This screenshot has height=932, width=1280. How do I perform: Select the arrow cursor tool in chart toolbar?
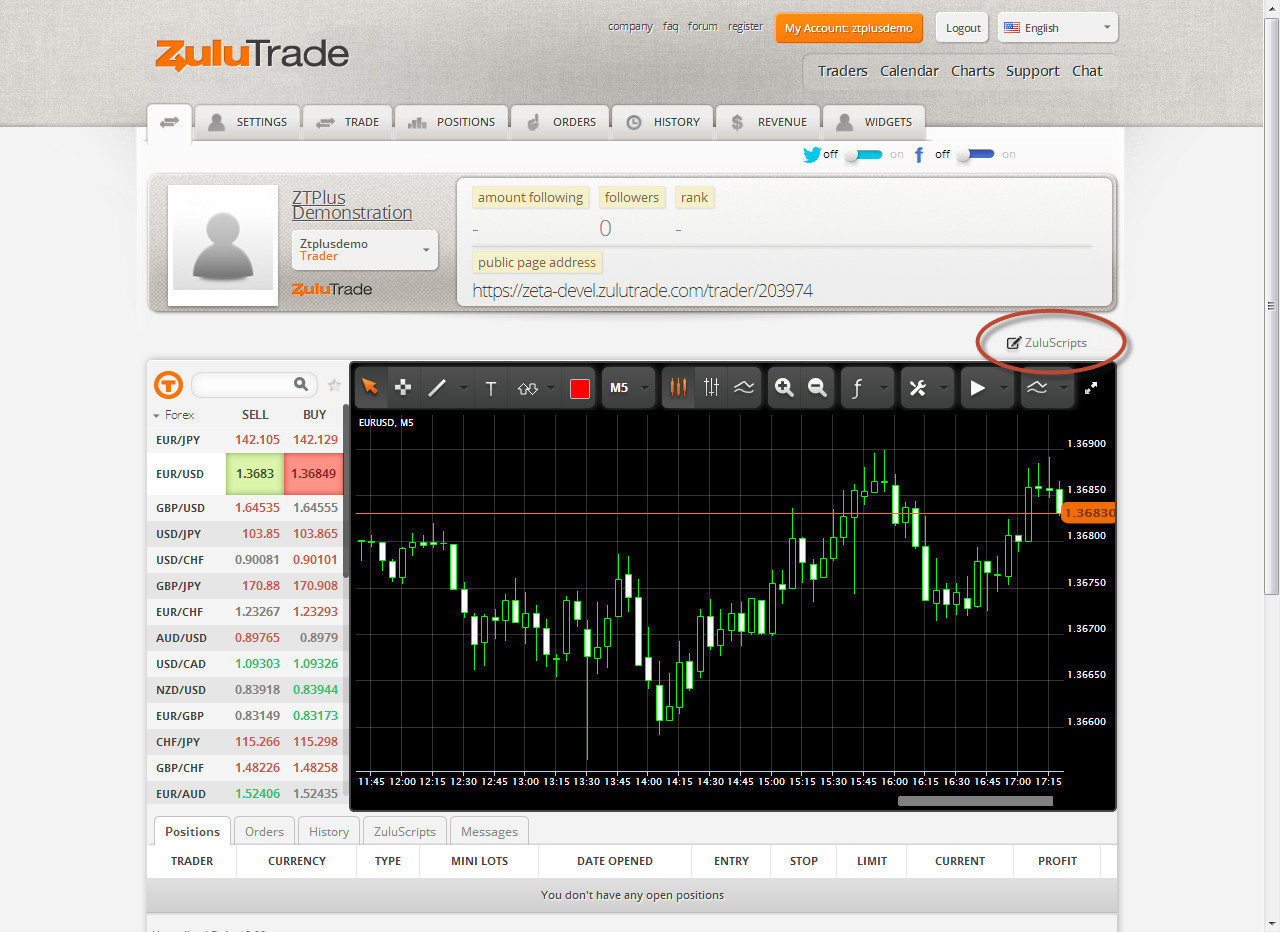click(370, 388)
